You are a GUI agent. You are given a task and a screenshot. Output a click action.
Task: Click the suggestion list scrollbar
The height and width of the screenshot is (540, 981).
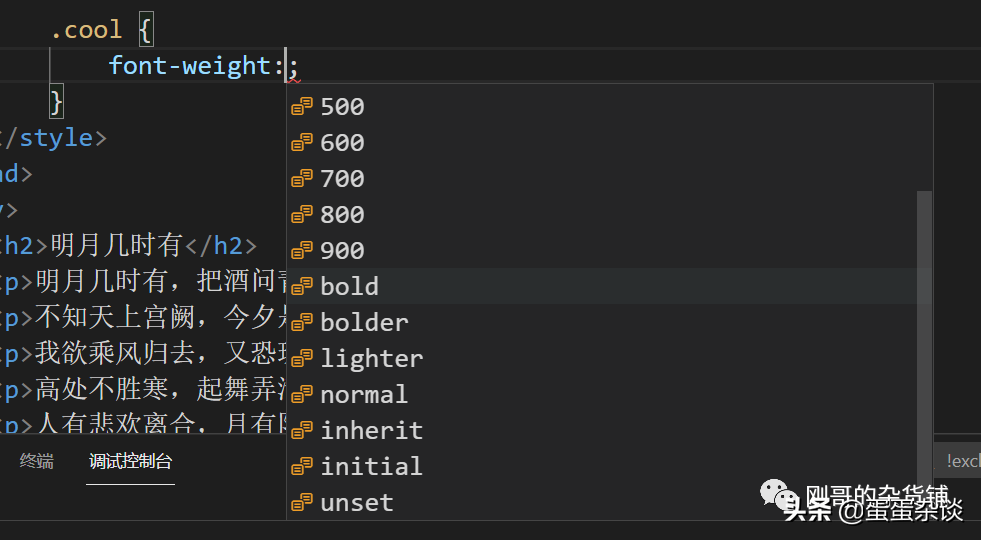(924, 320)
